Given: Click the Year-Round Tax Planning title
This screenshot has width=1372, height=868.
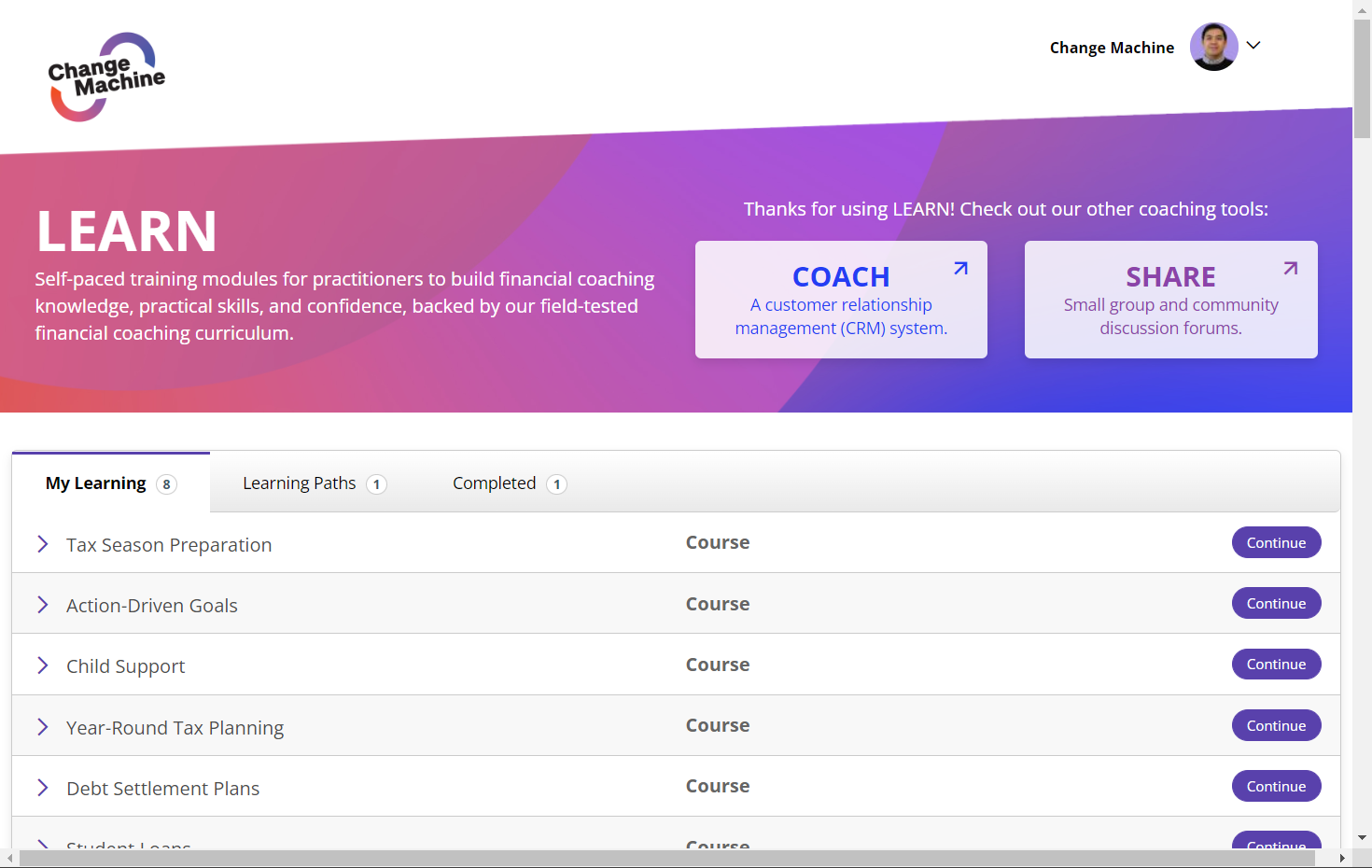Looking at the screenshot, I should [175, 728].
